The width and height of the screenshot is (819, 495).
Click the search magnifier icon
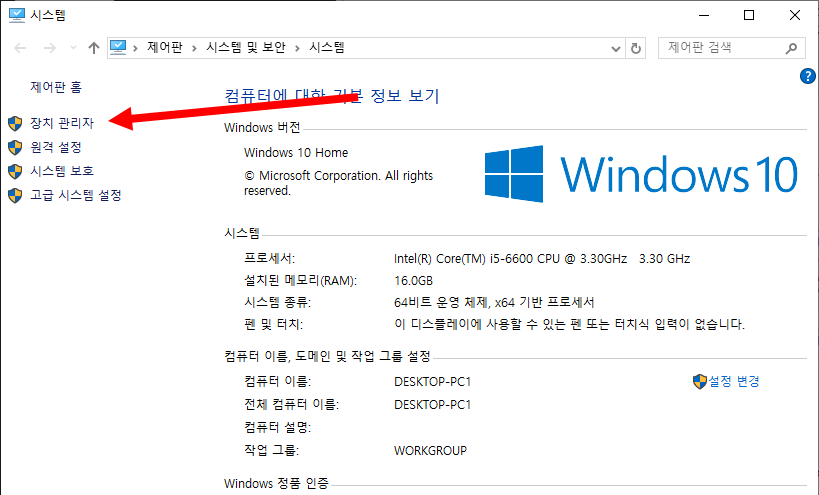point(791,48)
